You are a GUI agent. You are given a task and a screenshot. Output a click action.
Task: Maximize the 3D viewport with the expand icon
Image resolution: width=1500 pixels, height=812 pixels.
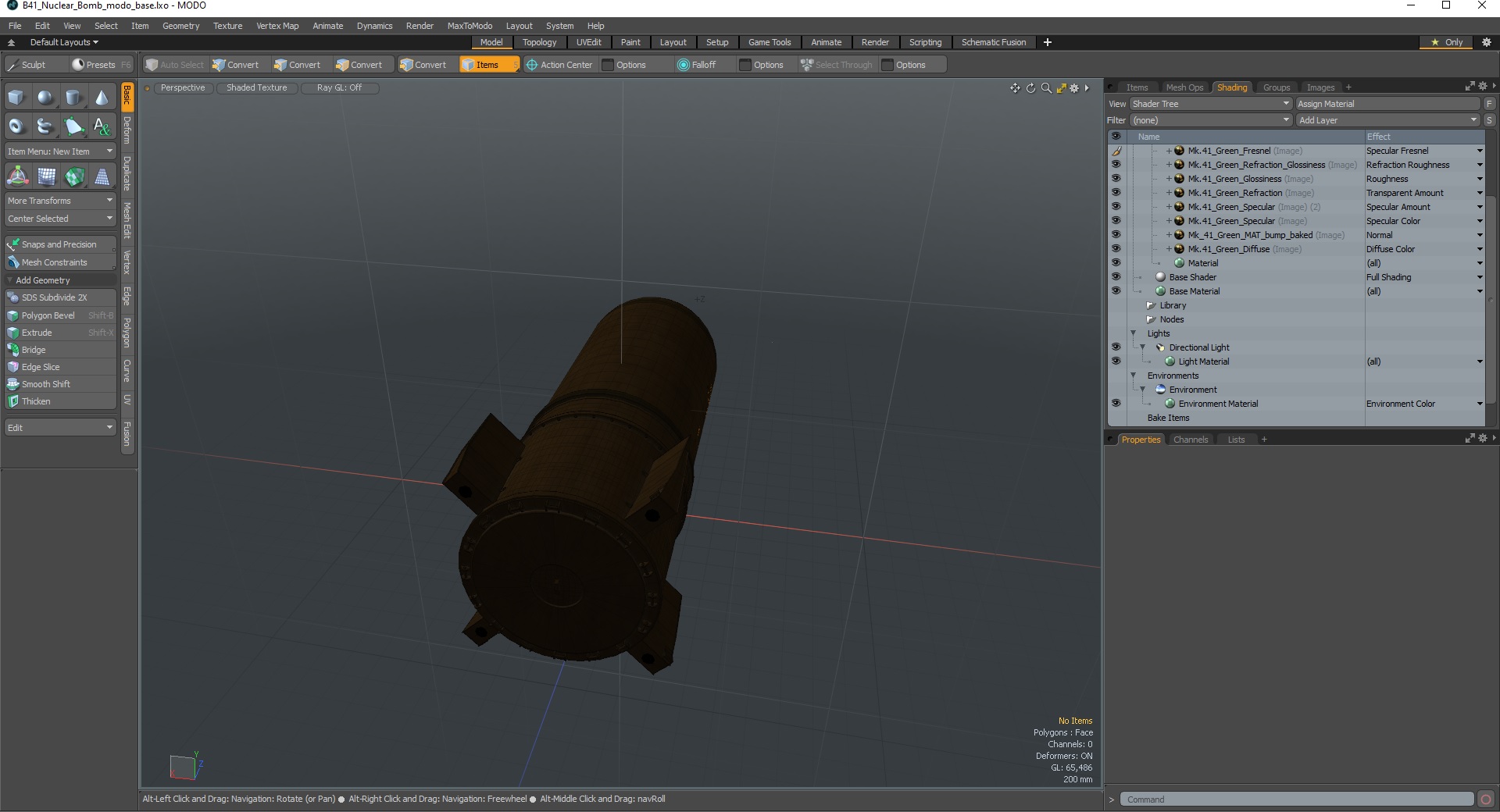click(1061, 88)
